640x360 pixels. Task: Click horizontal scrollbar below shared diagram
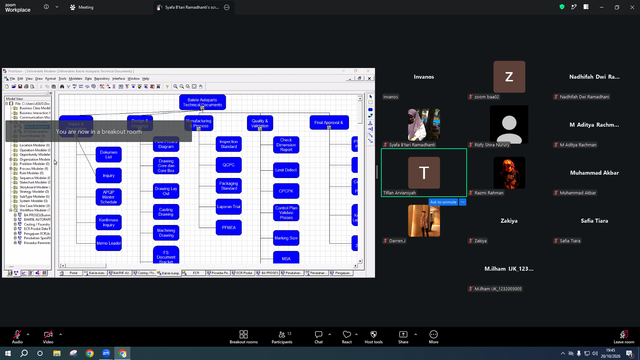(x=209, y=265)
